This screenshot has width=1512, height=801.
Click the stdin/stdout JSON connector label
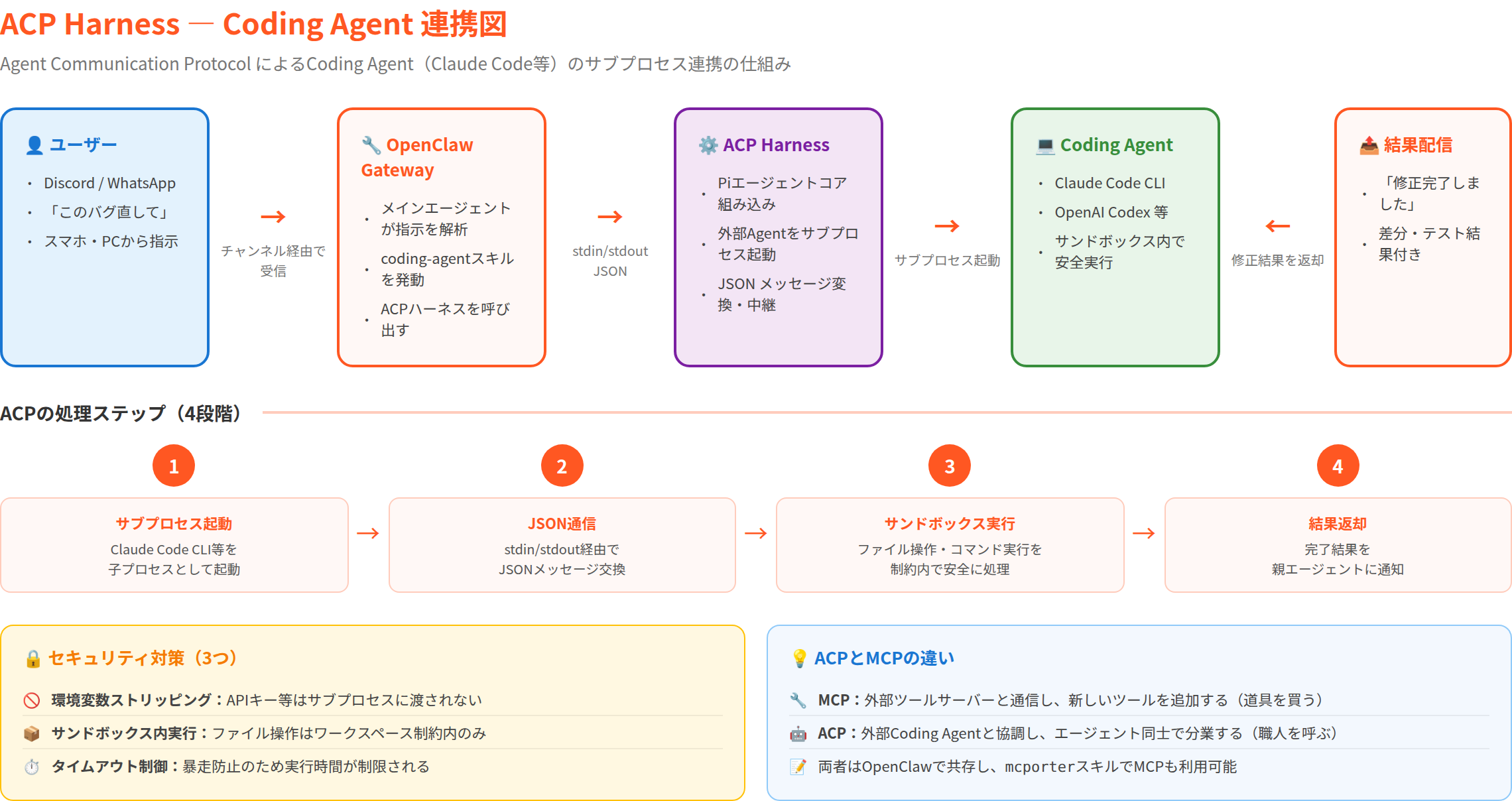610,261
